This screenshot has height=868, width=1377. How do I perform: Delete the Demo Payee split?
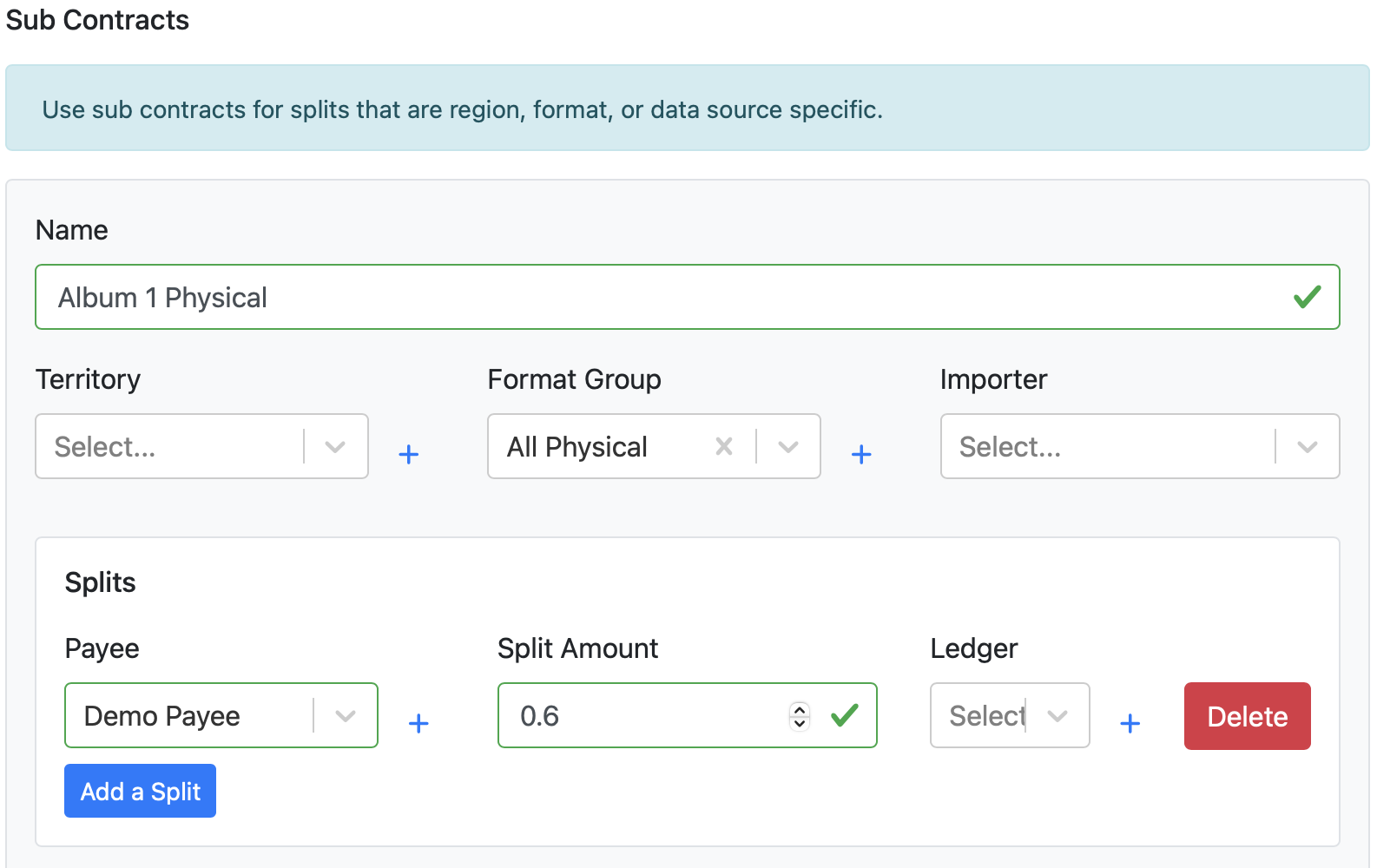tap(1247, 716)
